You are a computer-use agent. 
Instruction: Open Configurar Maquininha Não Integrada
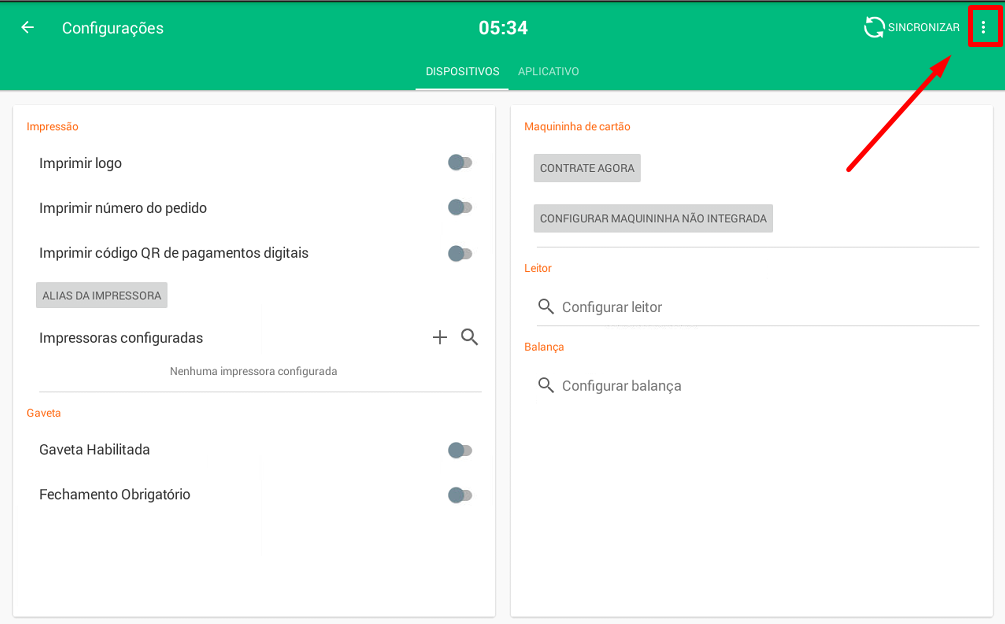click(653, 218)
